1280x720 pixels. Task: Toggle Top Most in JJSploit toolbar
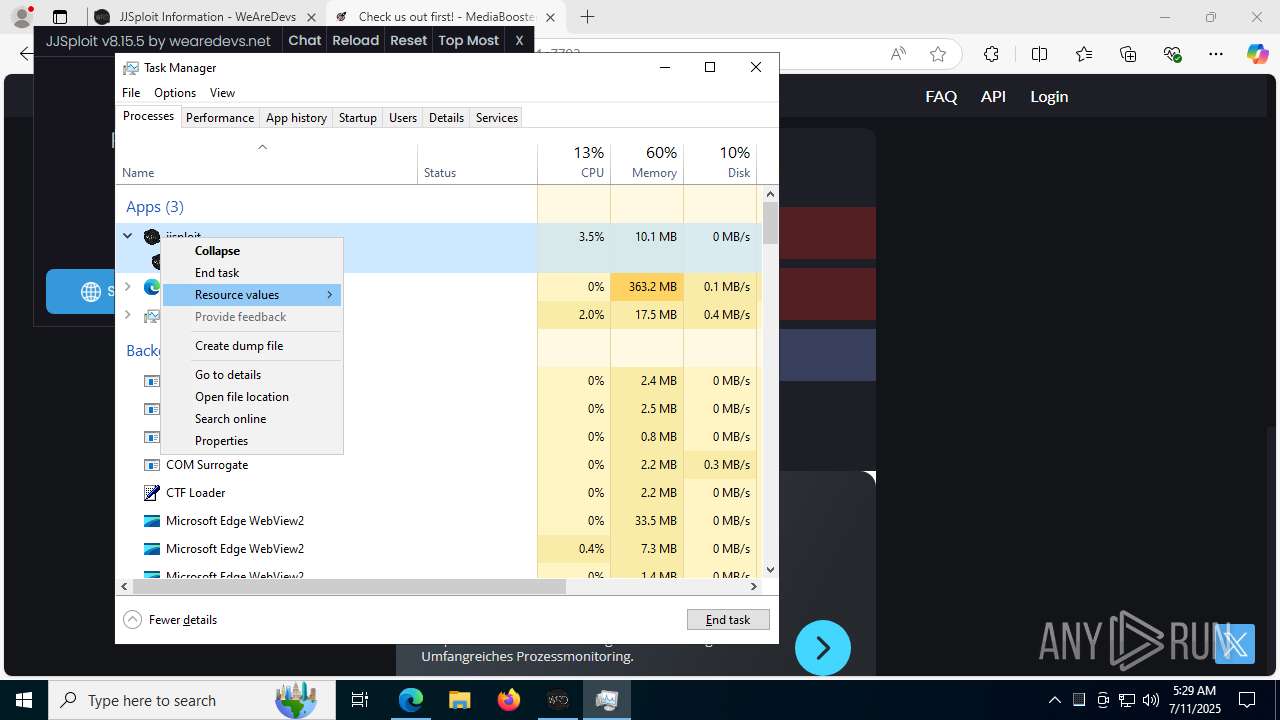[x=468, y=40]
